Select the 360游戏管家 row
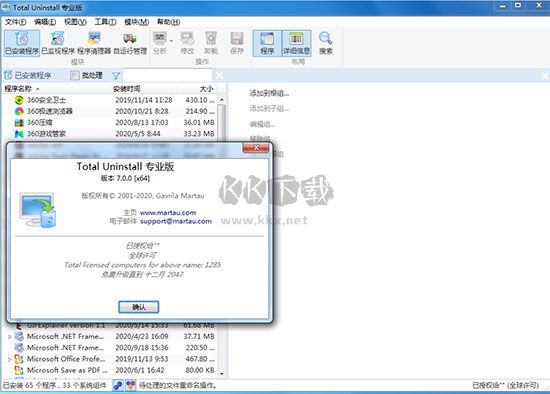Viewport: 550px width, 394px height. click(x=110, y=134)
